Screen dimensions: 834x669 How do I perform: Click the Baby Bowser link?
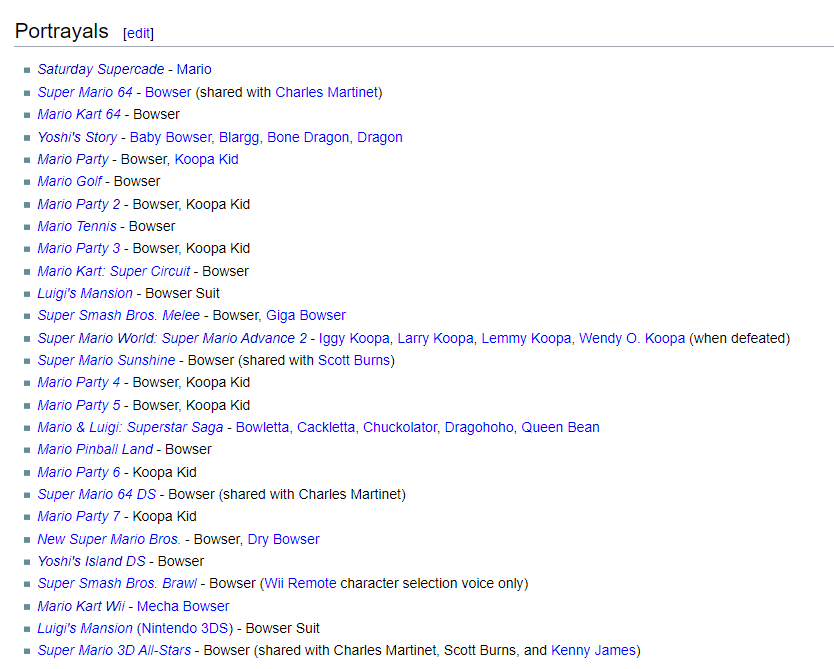click(170, 137)
